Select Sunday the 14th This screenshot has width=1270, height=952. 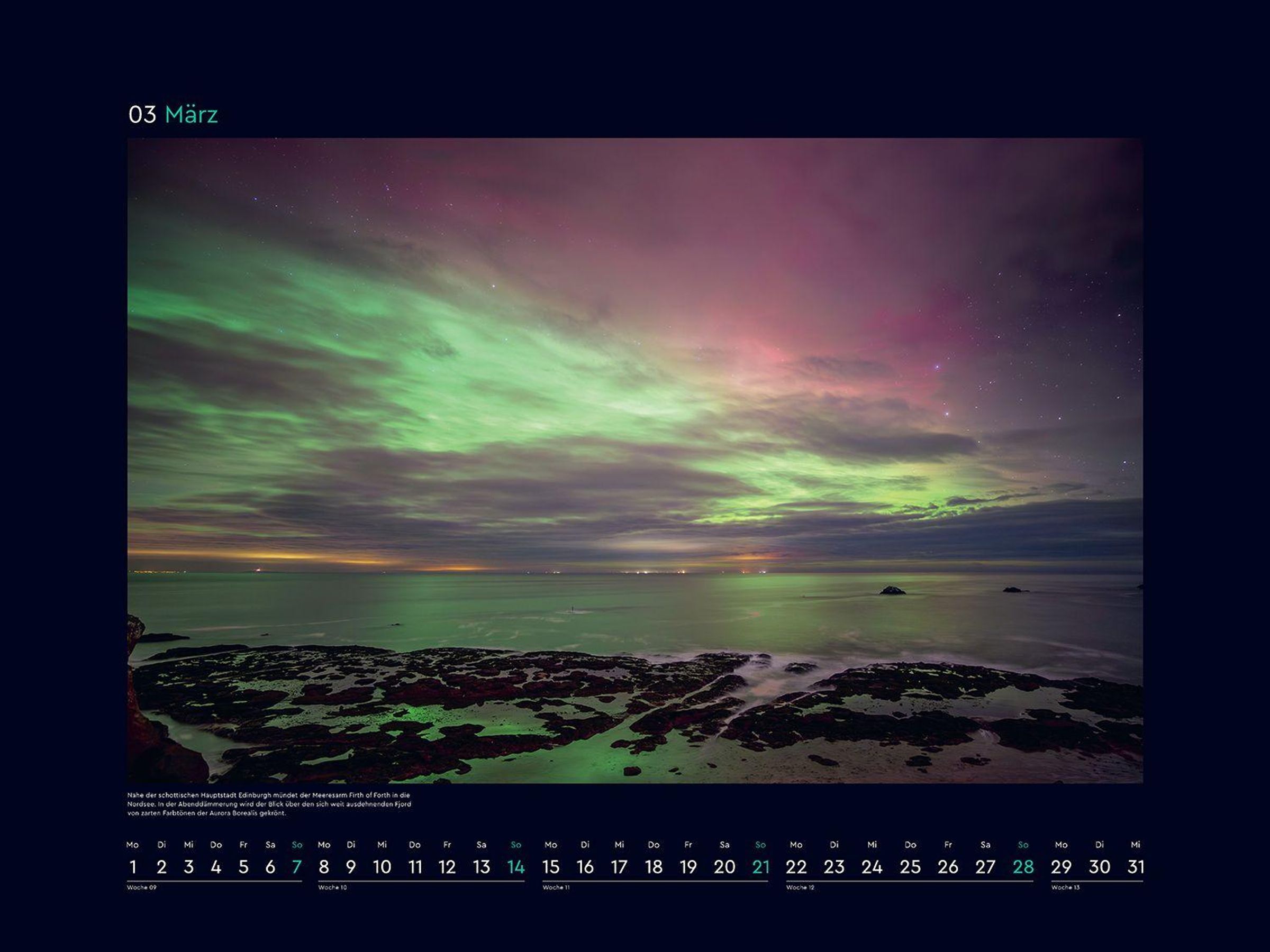[515, 866]
